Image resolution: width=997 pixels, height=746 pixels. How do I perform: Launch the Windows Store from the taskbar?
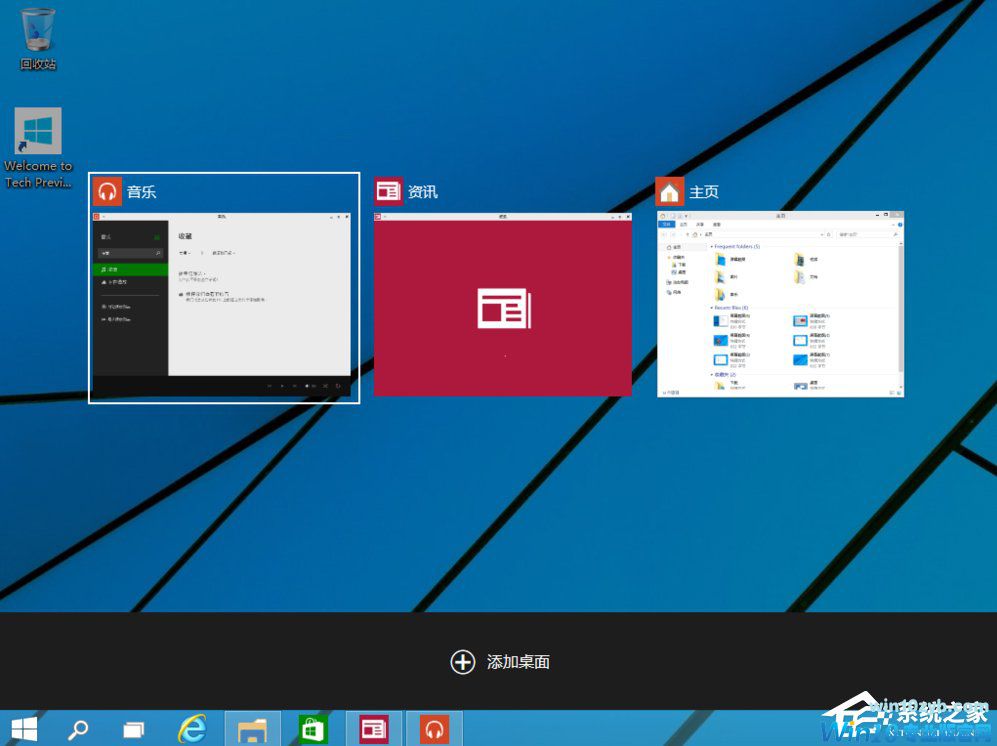tap(312, 729)
